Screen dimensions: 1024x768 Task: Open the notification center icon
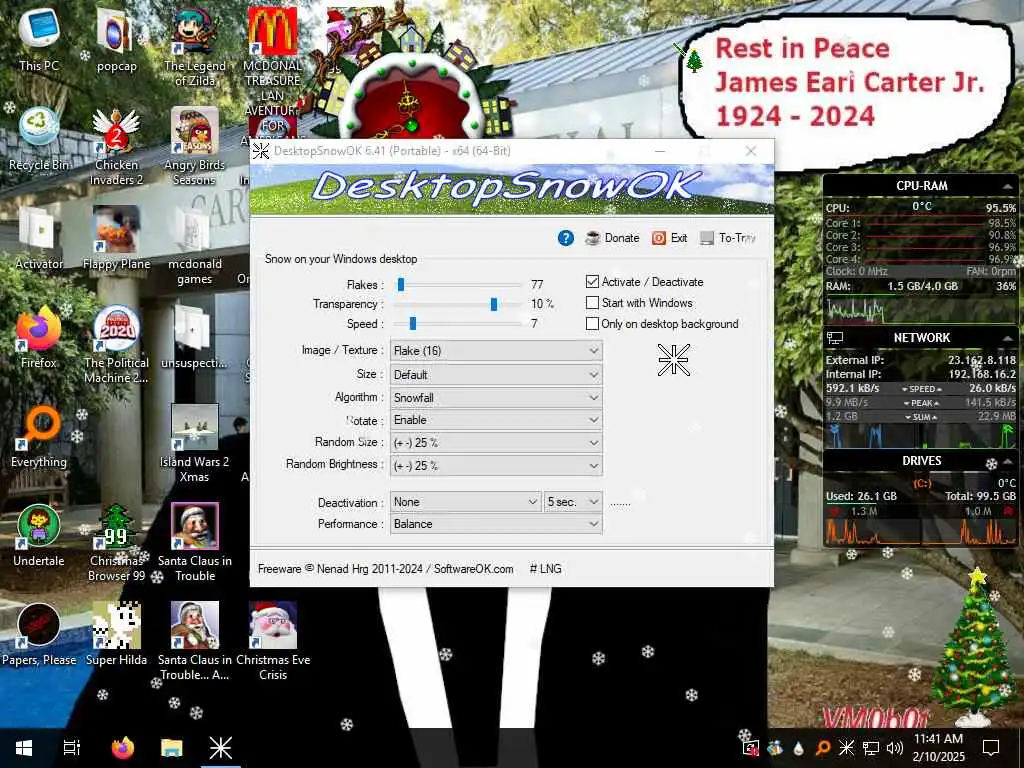[991, 748]
